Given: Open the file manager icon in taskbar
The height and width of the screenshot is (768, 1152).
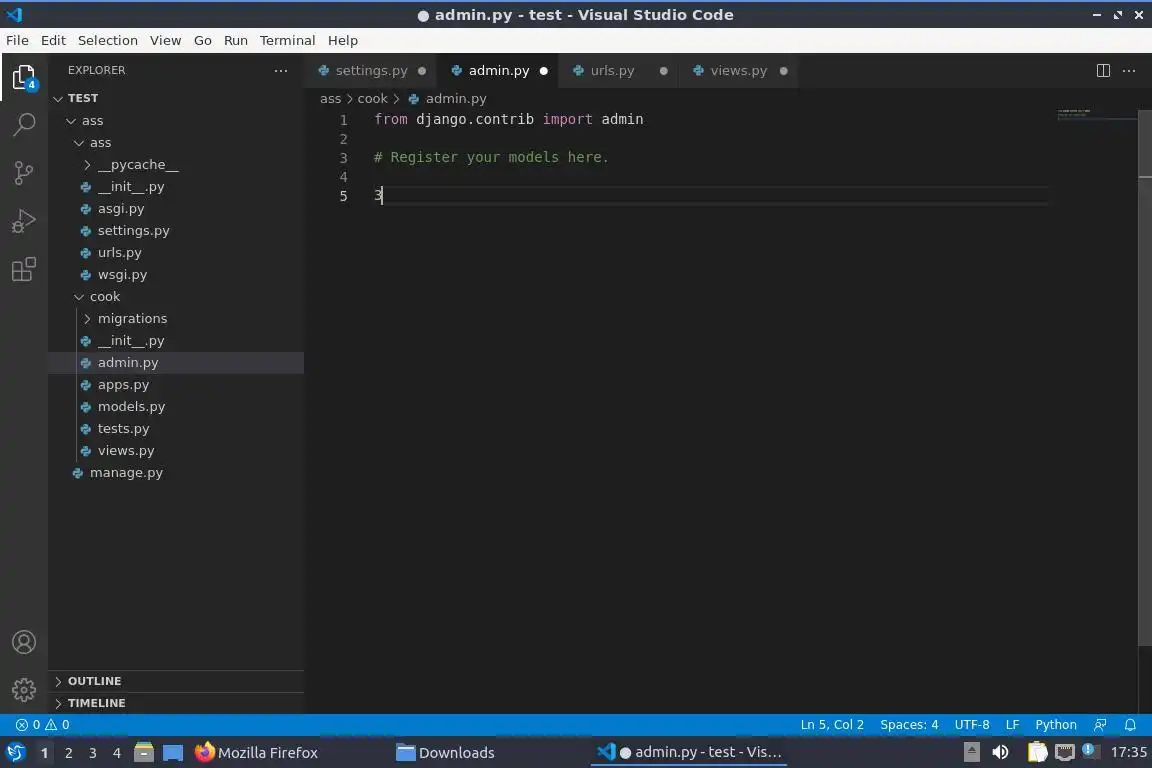Looking at the screenshot, I should [x=144, y=752].
